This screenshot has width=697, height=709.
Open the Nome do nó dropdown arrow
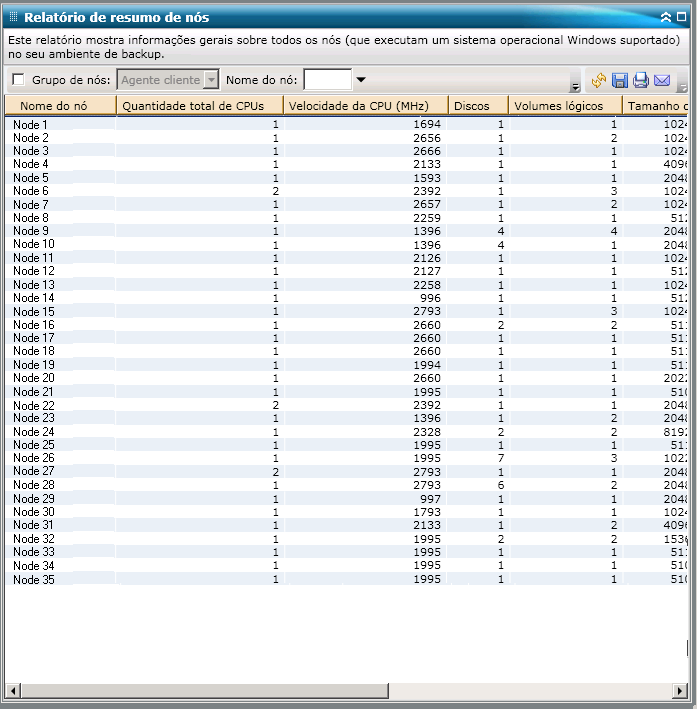360,80
